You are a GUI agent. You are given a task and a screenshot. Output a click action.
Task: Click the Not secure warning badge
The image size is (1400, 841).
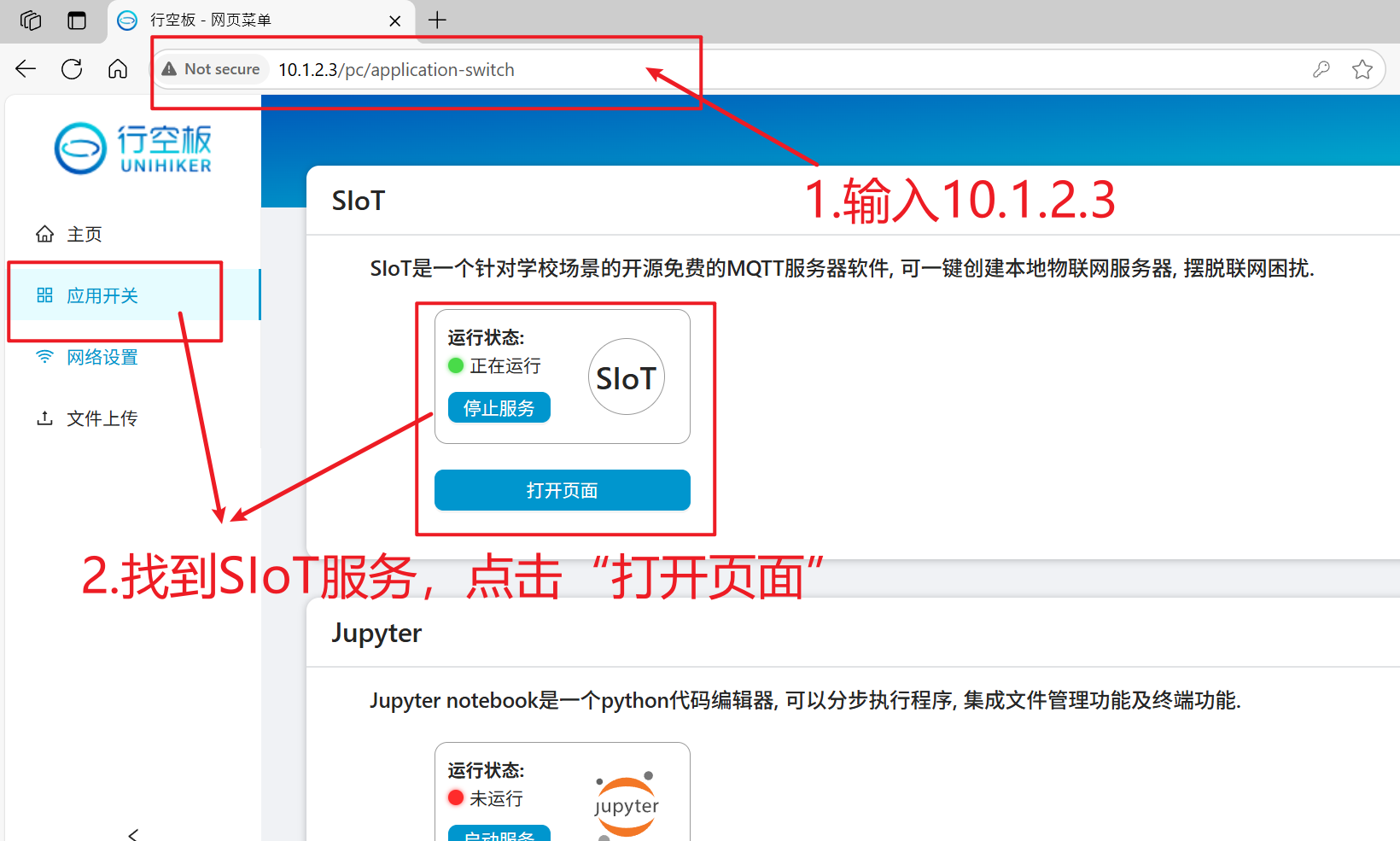(x=211, y=69)
